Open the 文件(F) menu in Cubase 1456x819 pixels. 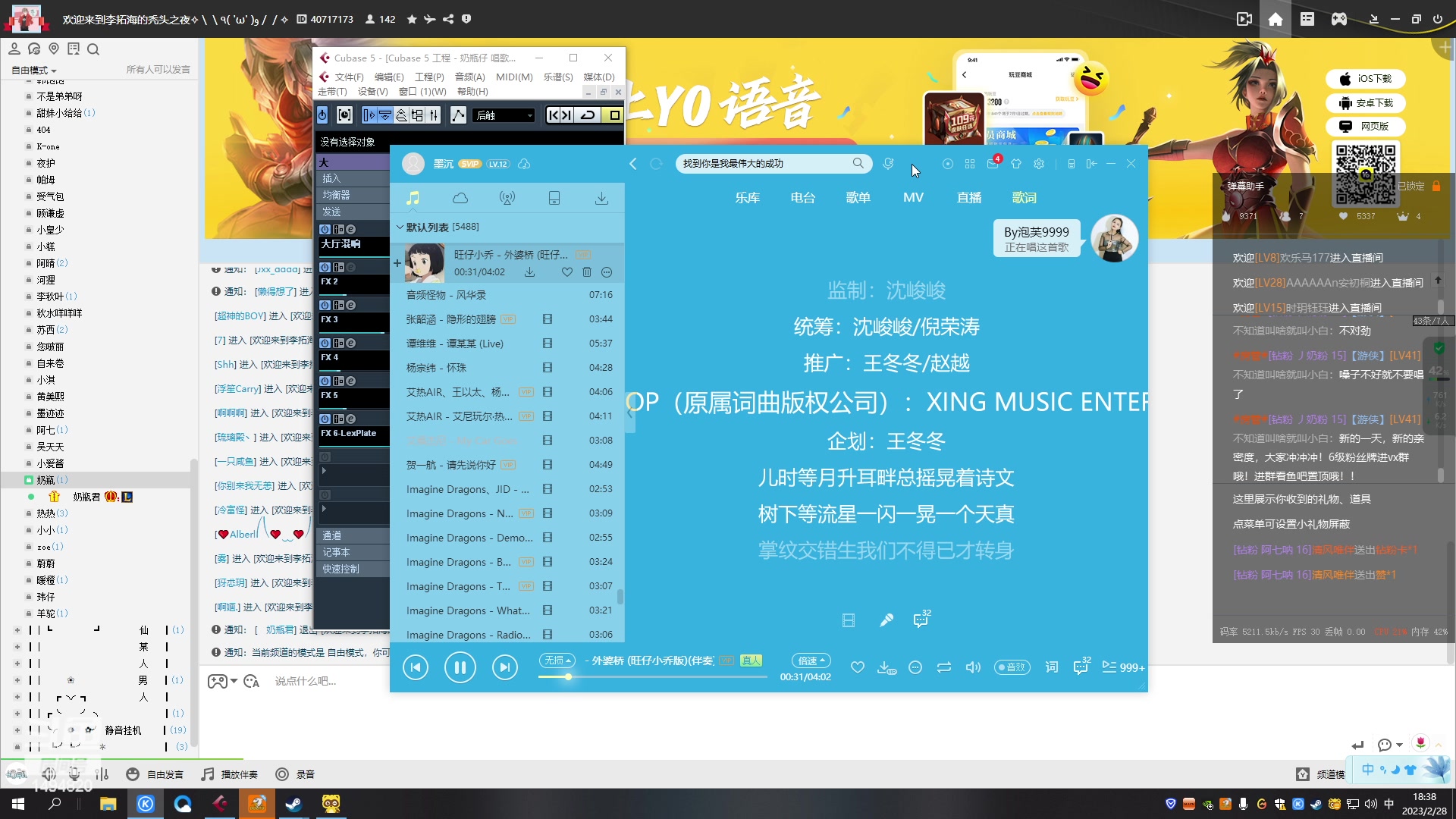[349, 77]
